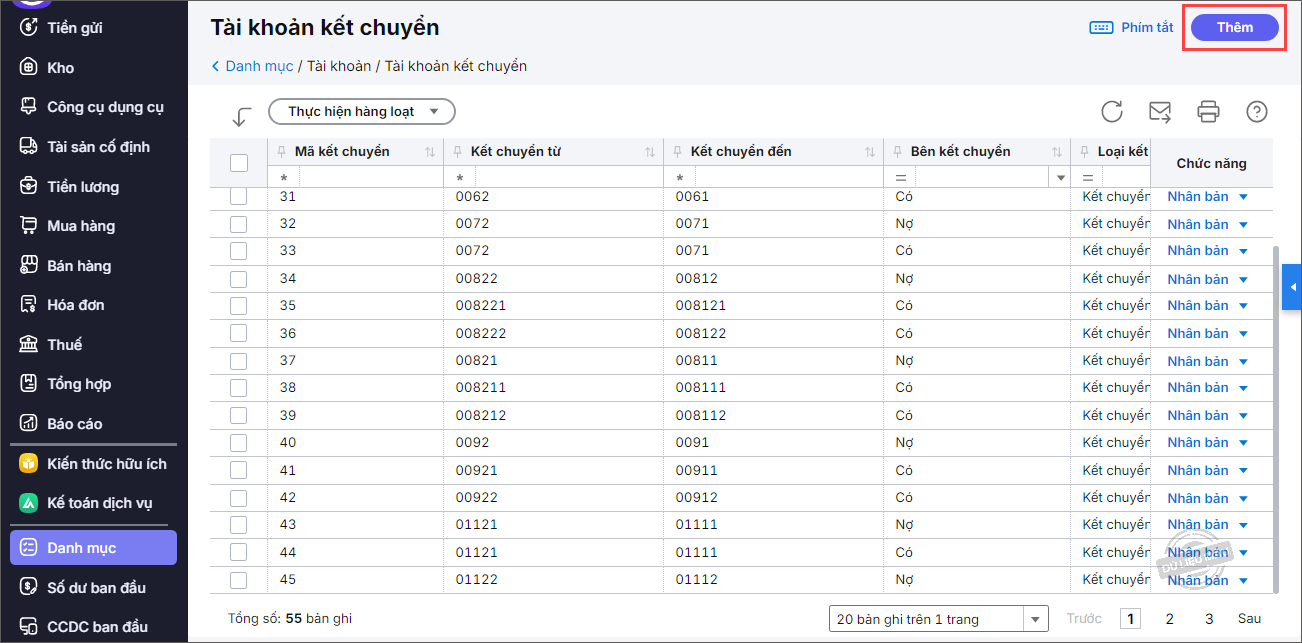
Task: Click the Thêm button
Action: [1235, 28]
